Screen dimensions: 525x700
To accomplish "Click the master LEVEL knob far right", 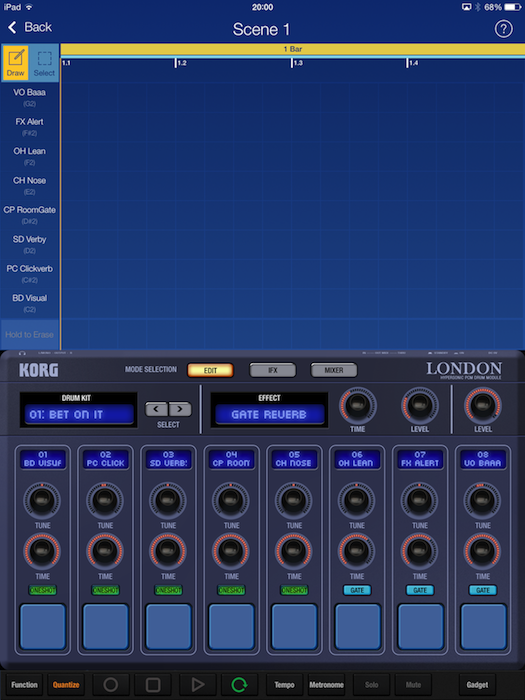I will 483,405.
